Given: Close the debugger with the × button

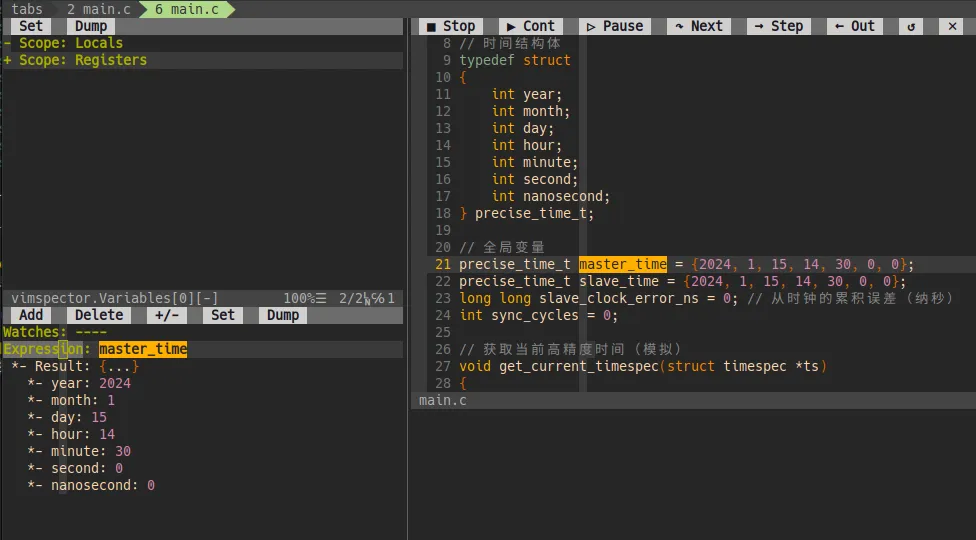Looking at the screenshot, I should point(953,26).
